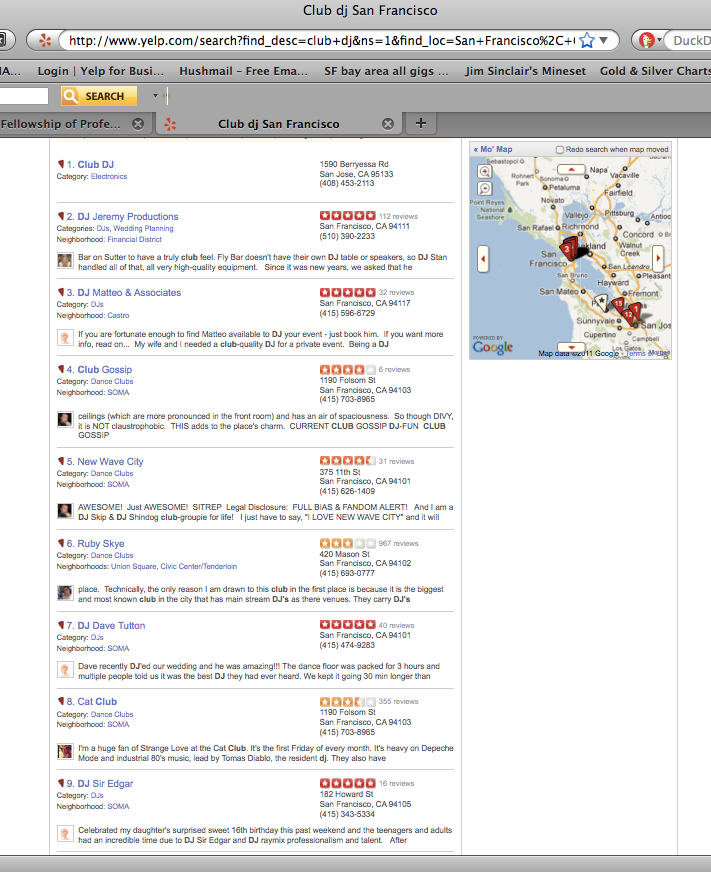Open Jim Sinclair's Mineset bookmark

[525, 71]
